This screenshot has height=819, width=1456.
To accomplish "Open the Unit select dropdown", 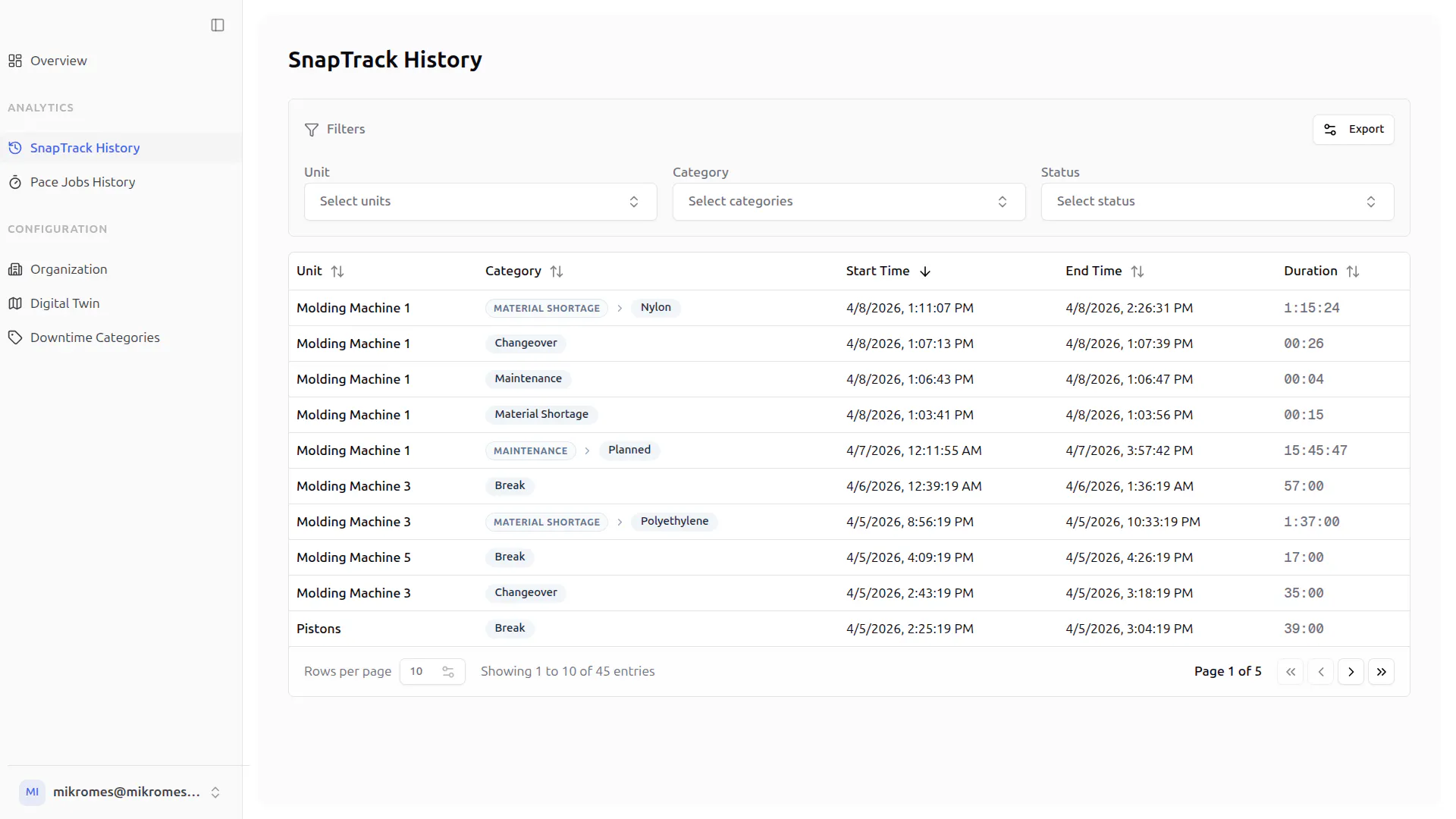I will 481,202.
